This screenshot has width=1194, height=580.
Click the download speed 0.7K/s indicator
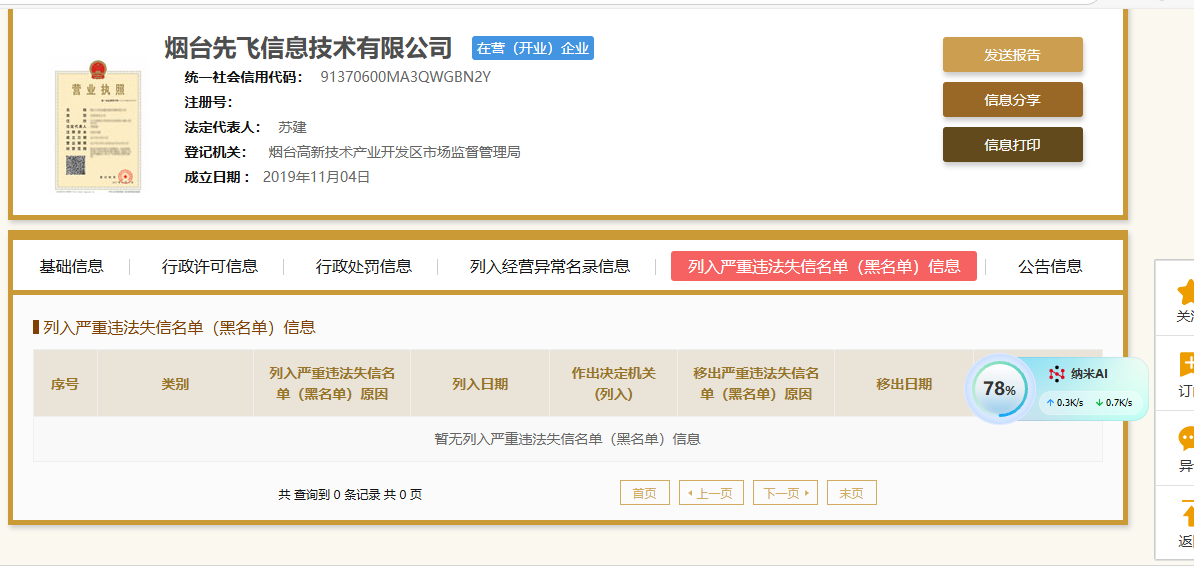(x=1113, y=403)
